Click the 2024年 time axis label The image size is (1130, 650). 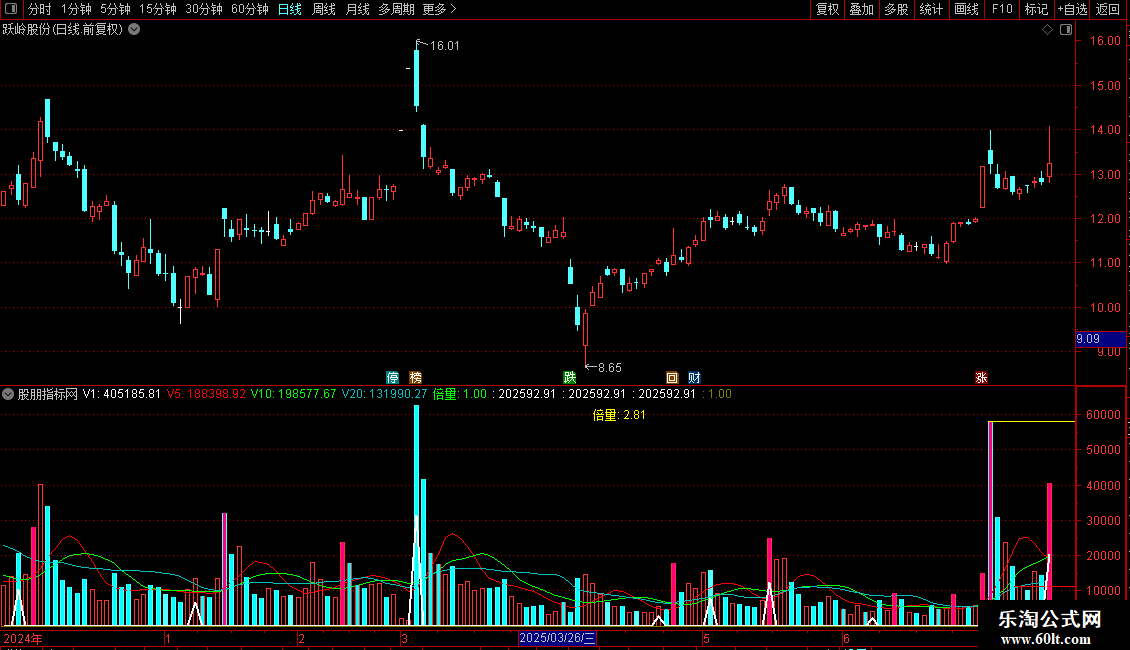click(x=23, y=638)
